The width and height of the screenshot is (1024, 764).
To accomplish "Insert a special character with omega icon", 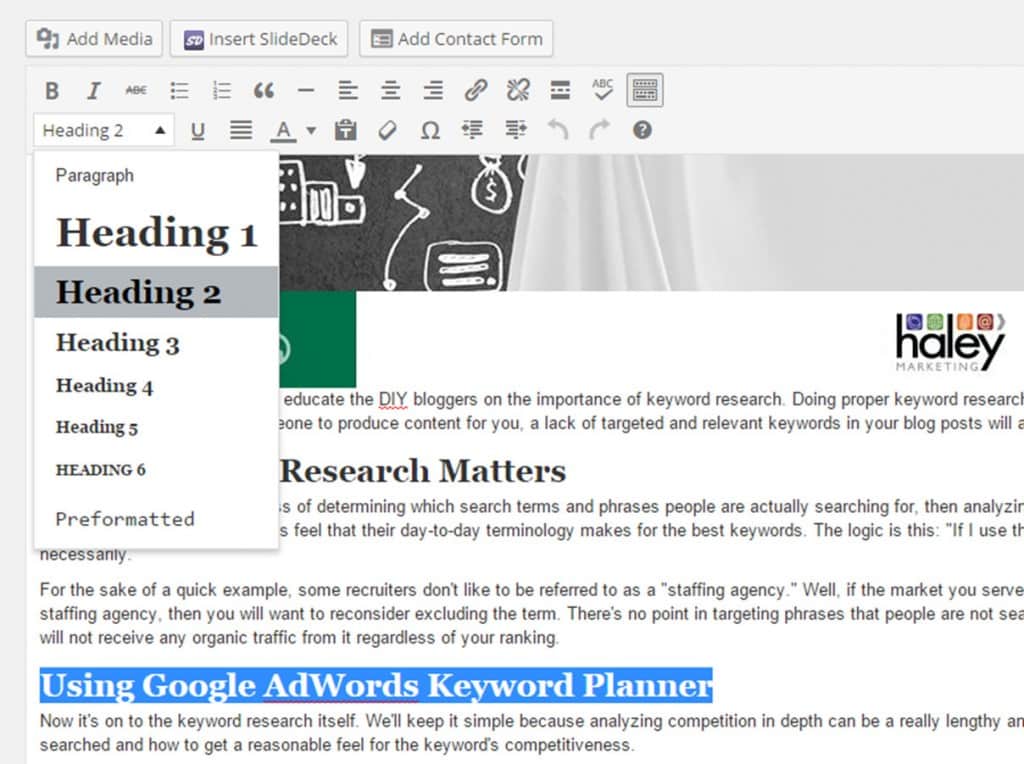I will [x=430, y=131].
